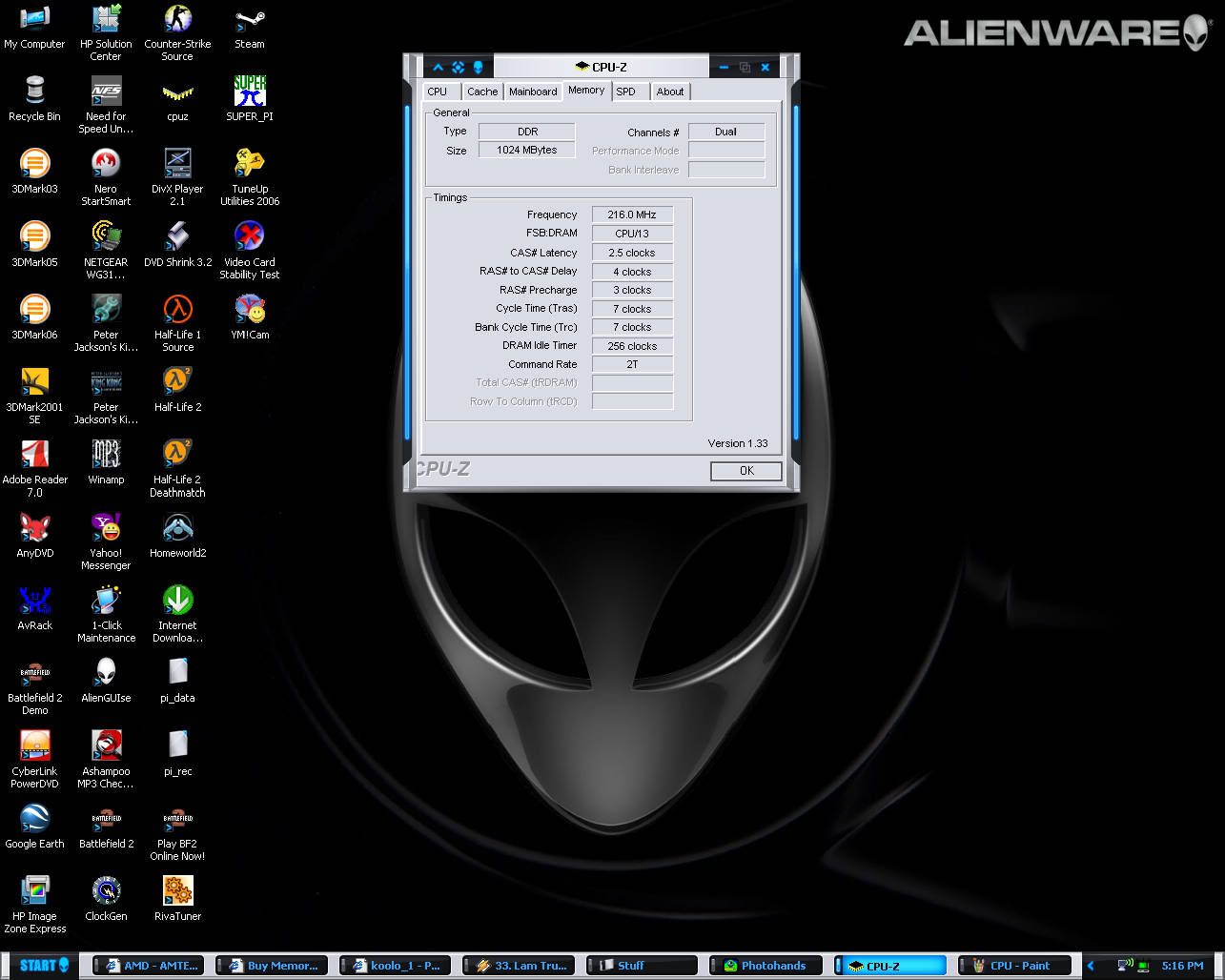
Task: Launch Half-Life 1 Source
Action: click(177, 324)
